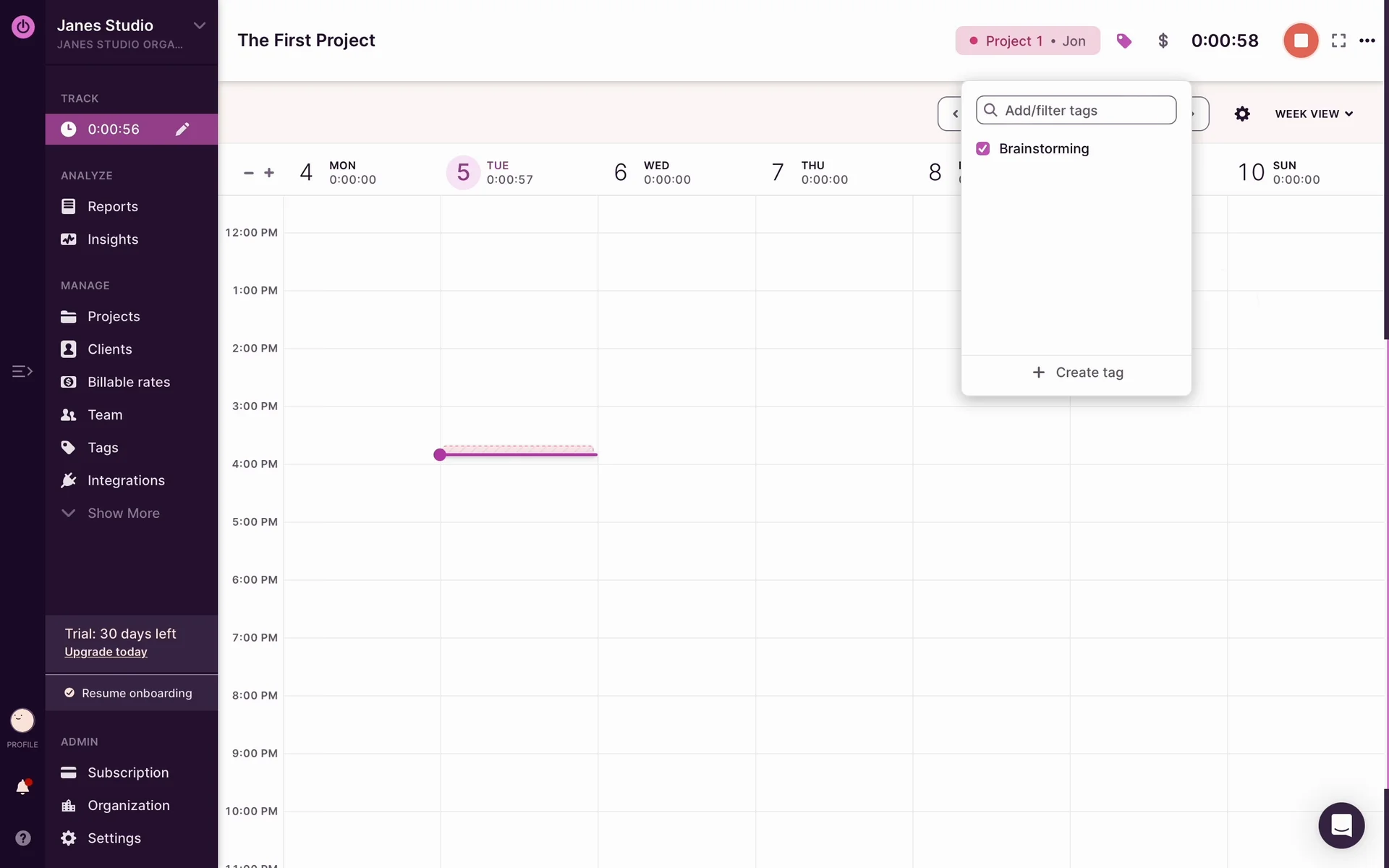Select the Project 1 color chip
This screenshot has width=1389, height=868.
pyautogui.click(x=1027, y=41)
